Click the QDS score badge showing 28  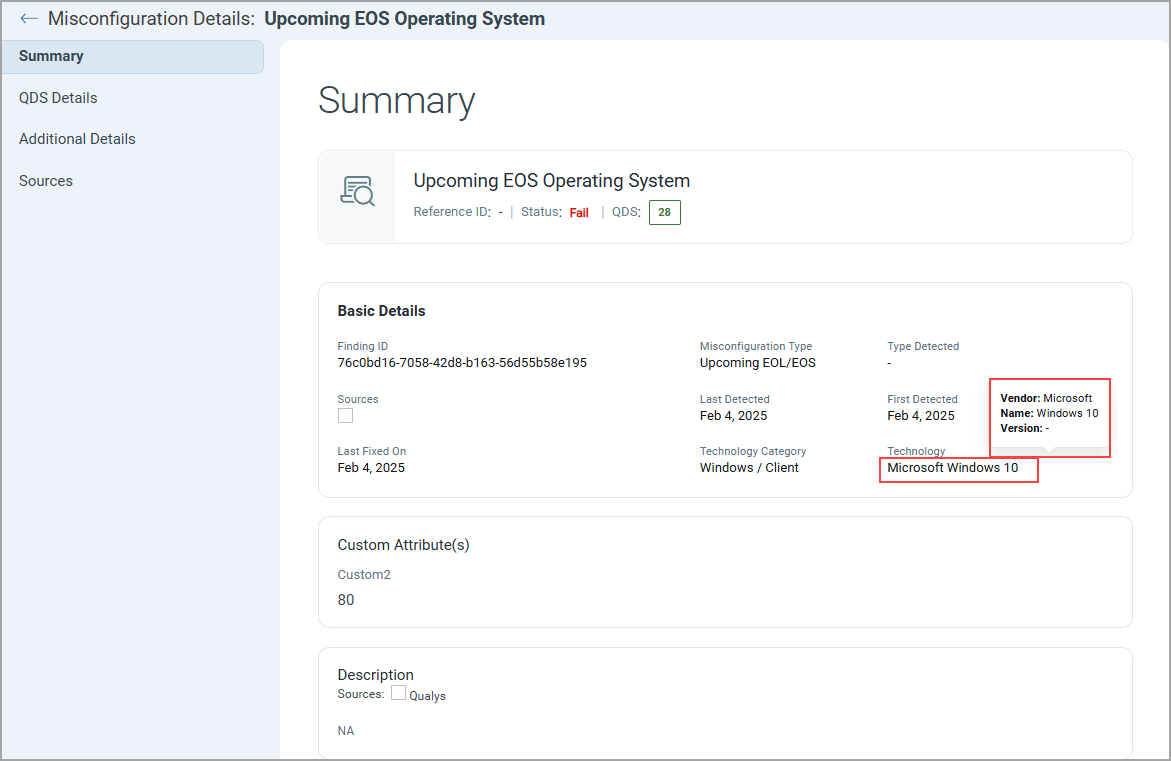point(664,212)
